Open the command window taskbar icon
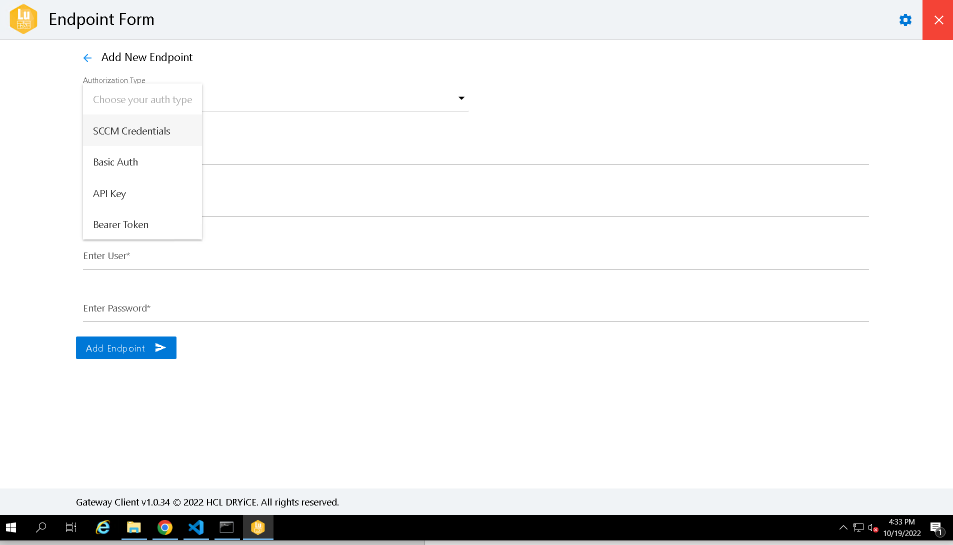 pos(227,527)
